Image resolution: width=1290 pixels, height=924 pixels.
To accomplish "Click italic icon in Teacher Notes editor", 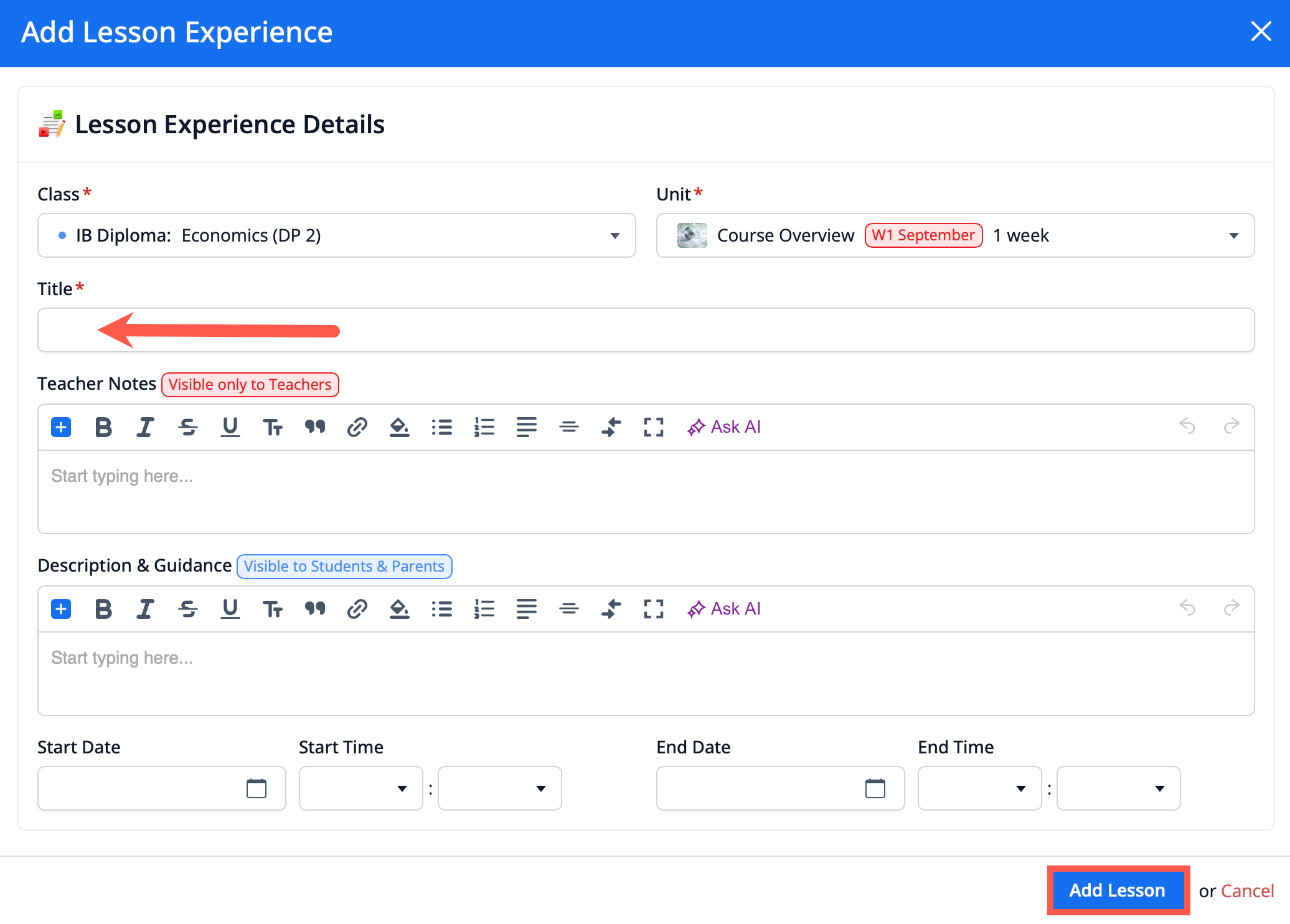I will coord(145,427).
